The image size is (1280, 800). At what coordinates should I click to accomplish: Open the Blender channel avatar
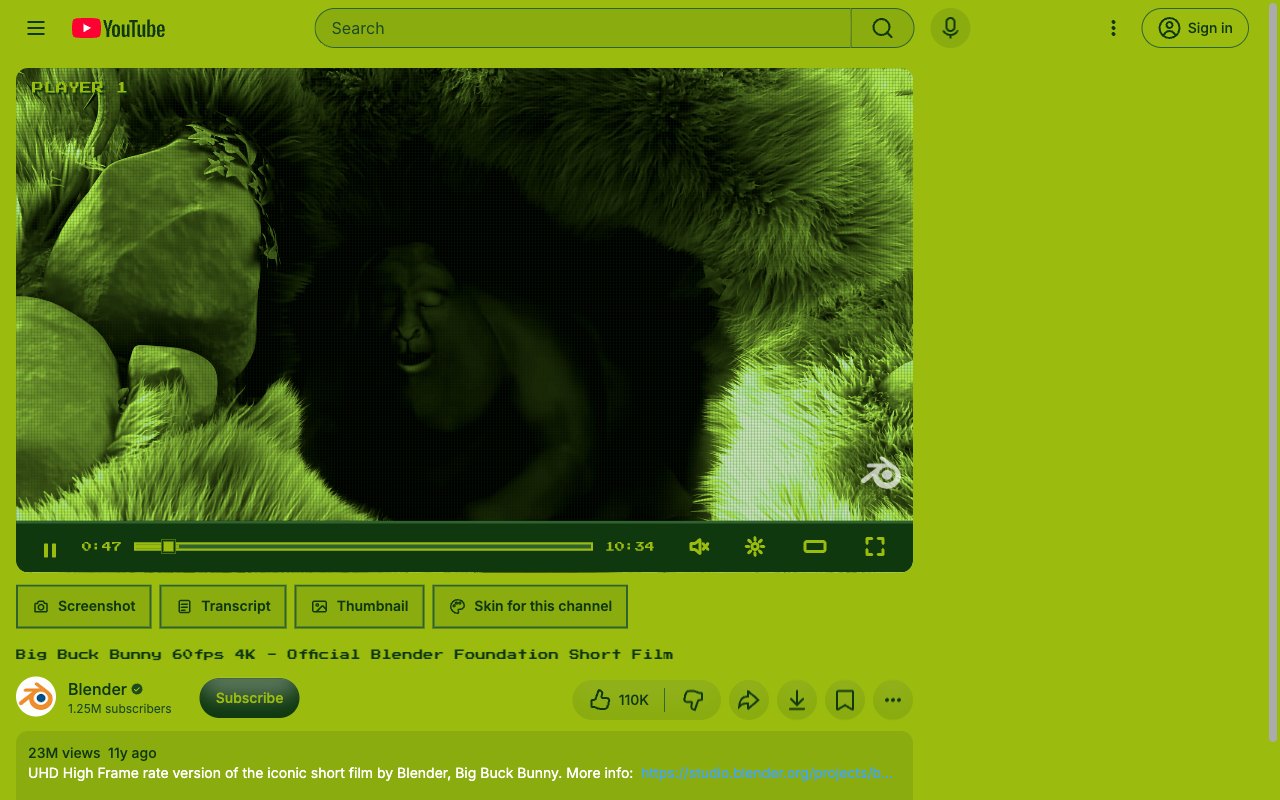[x=36, y=697]
